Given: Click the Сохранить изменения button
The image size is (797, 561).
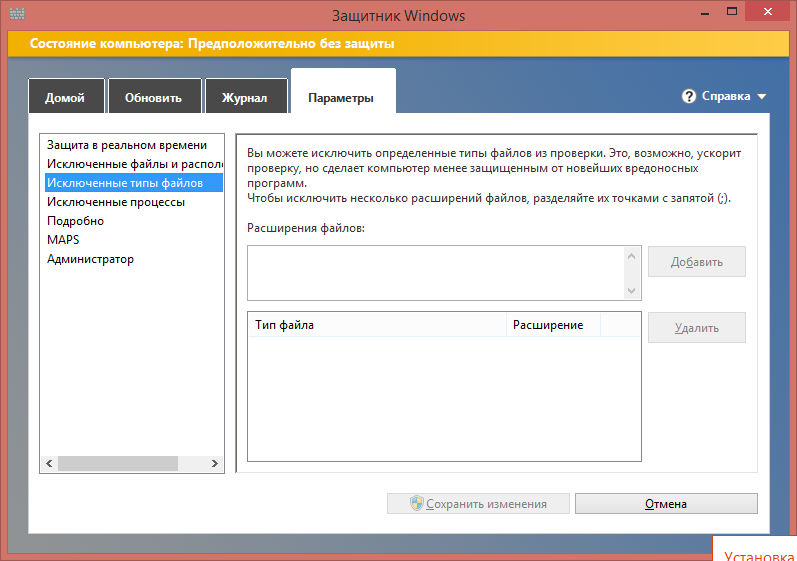Looking at the screenshot, I should 478,504.
